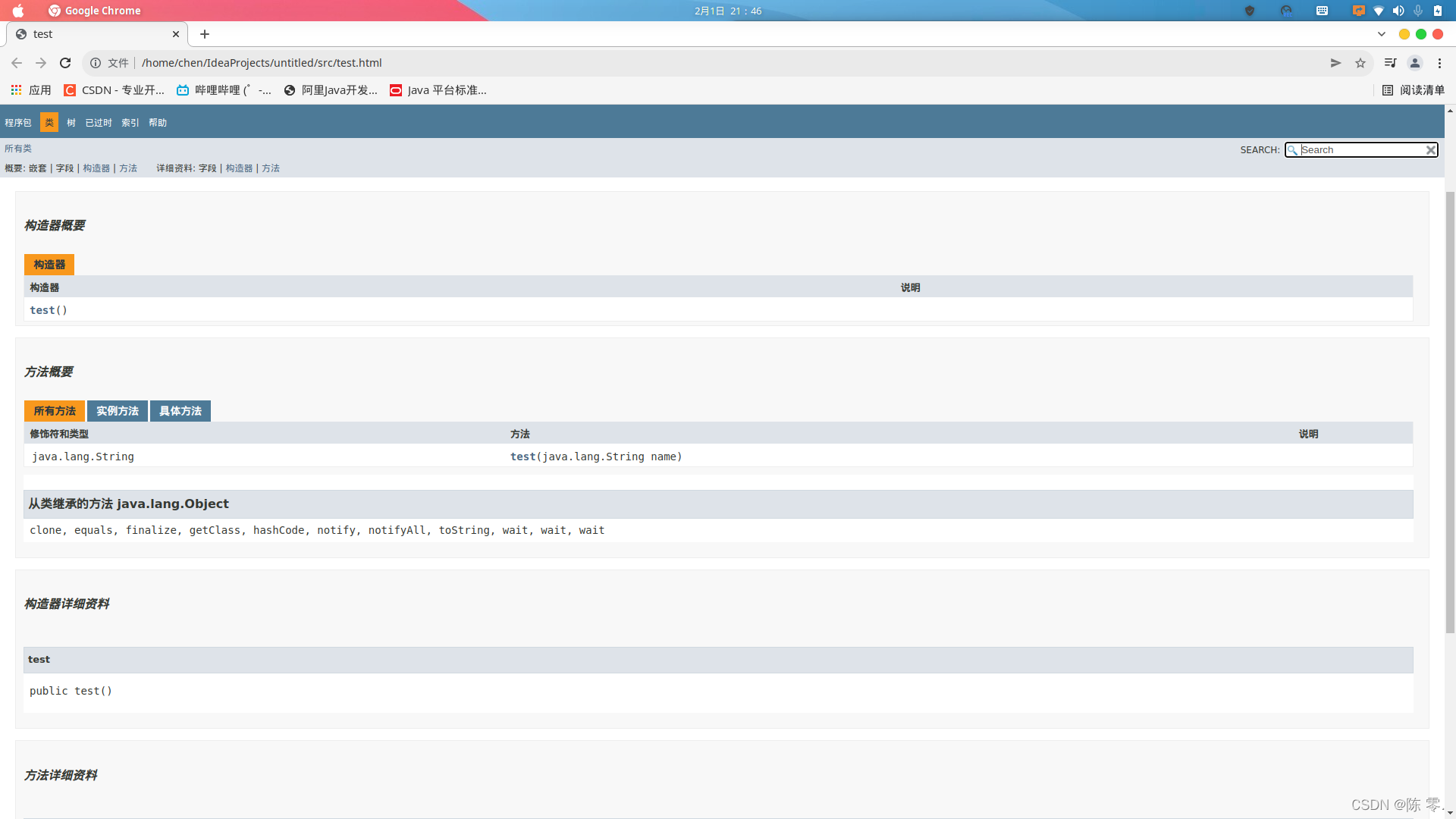
Task: Open the 树 navigation item
Action: pyautogui.click(x=71, y=123)
